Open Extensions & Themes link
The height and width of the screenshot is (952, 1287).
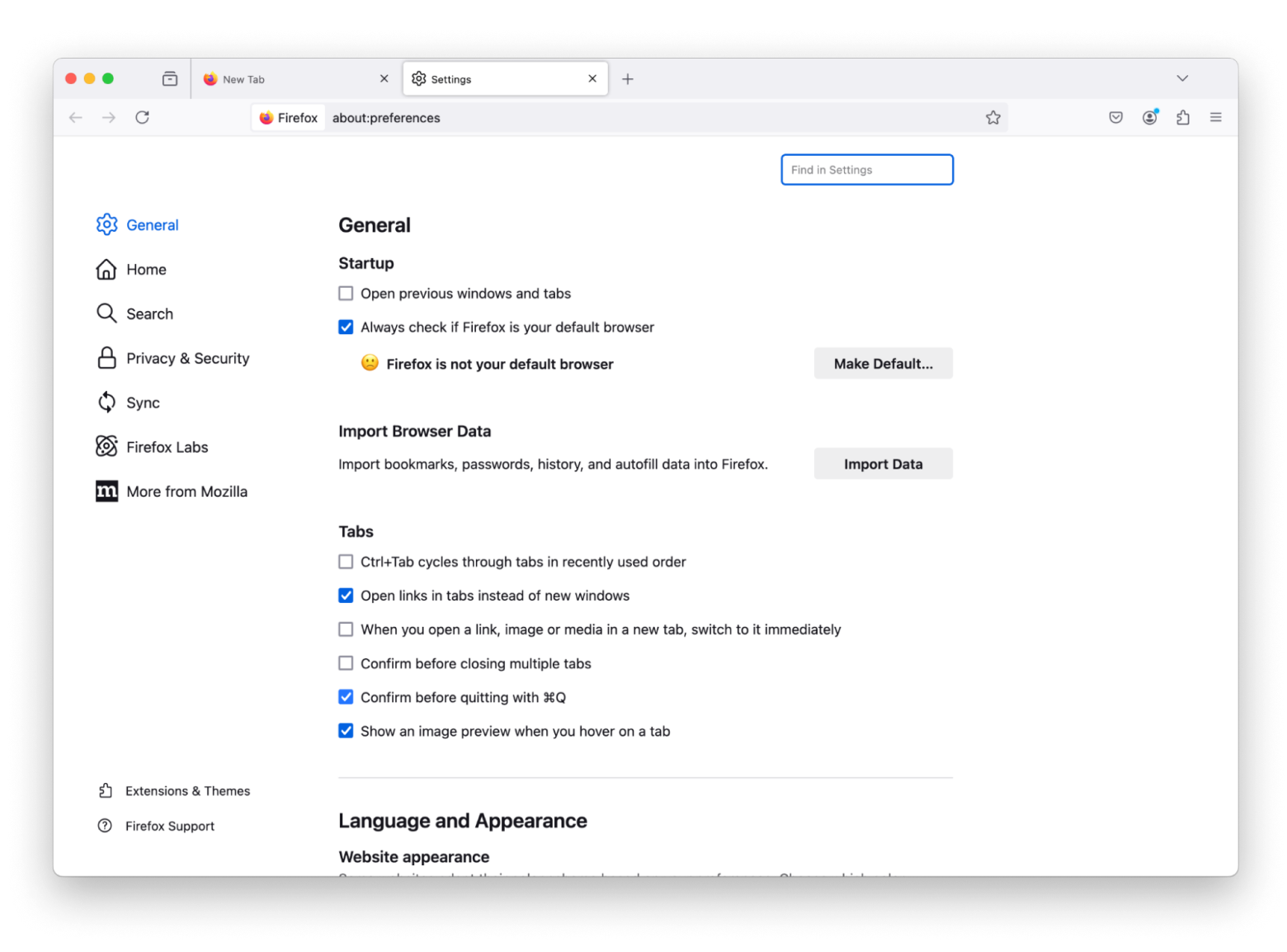tap(174, 791)
